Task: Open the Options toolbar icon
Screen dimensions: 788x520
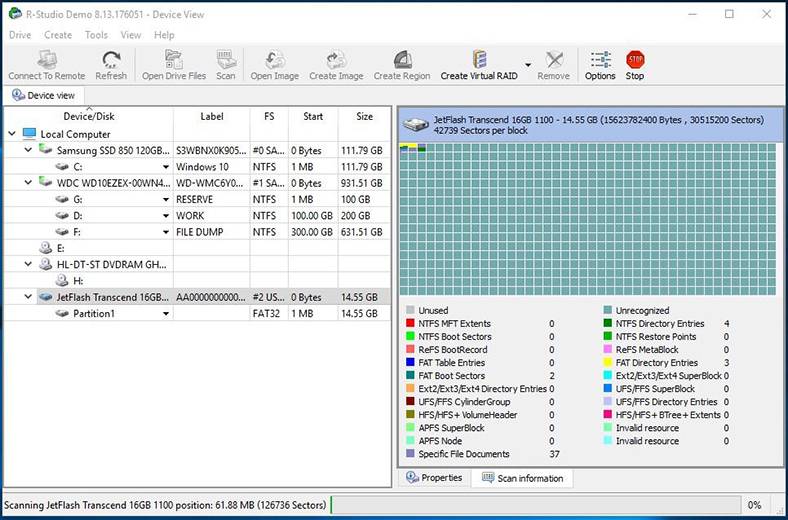Action: tap(600, 65)
